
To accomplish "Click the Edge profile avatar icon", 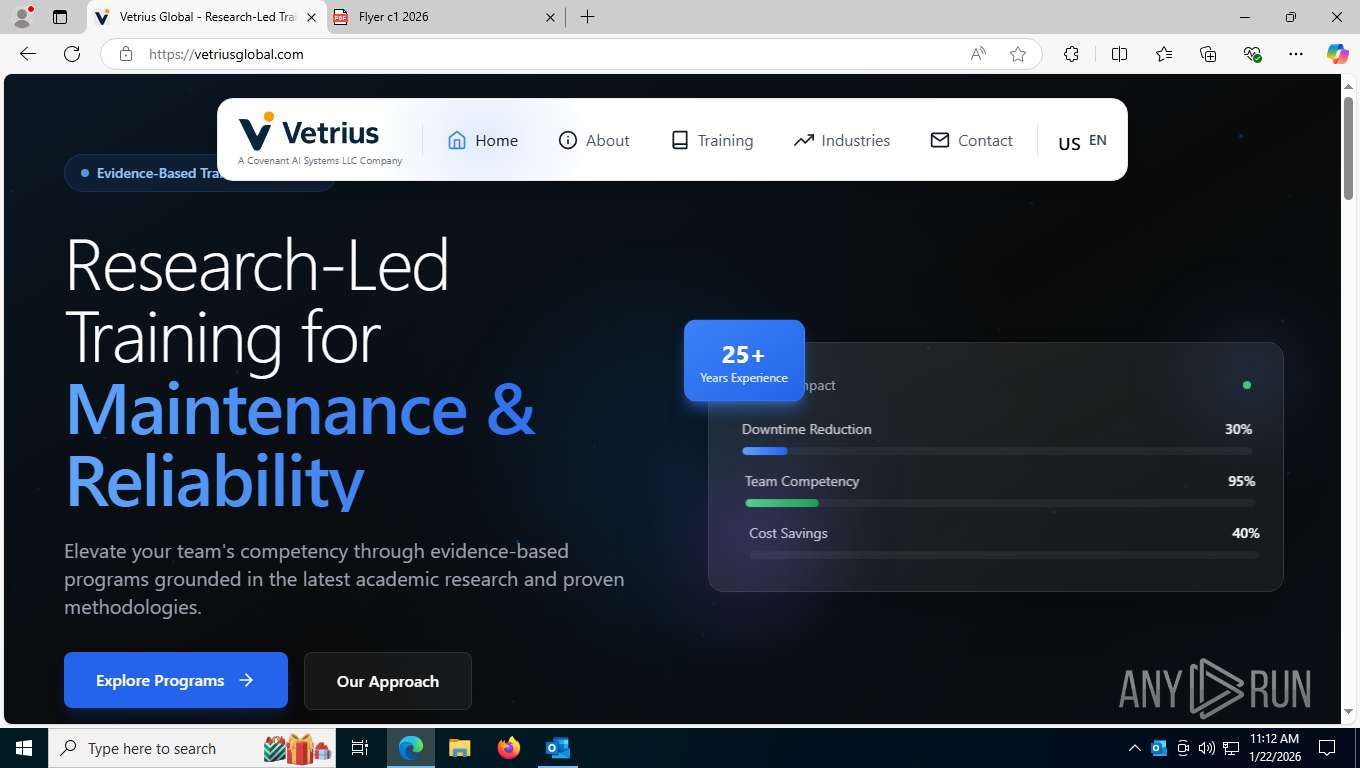I will tap(22, 17).
